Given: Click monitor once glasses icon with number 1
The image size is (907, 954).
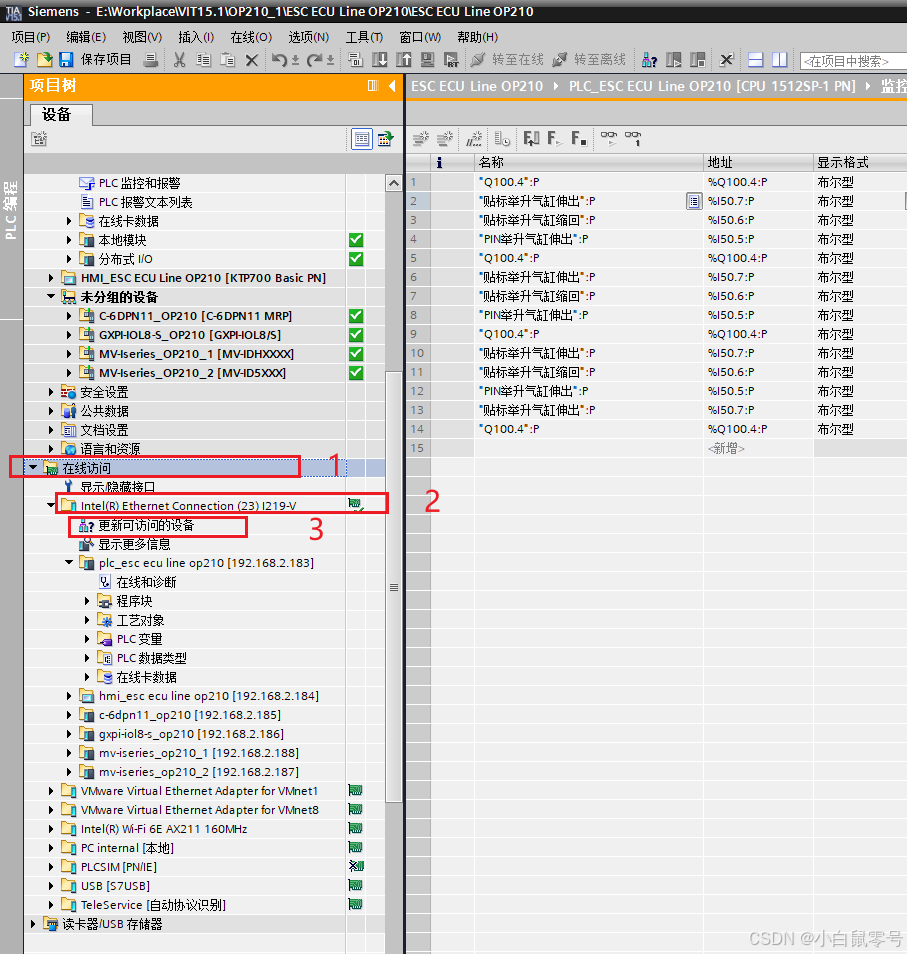Looking at the screenshot, I should pyautogui.click(x=633, y=139).
